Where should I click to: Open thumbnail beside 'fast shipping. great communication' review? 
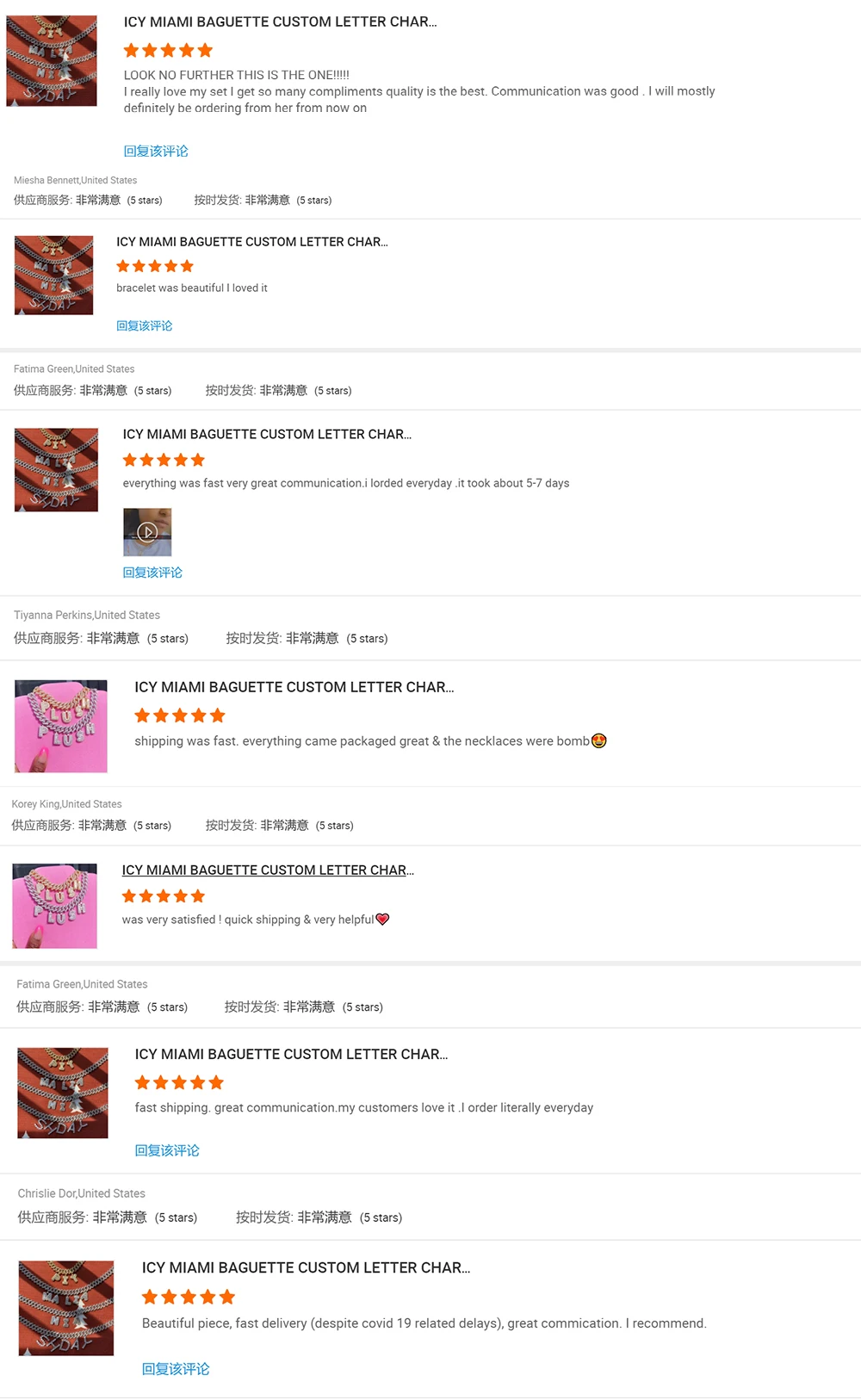pyautogui.click(x=63, y=1093)
